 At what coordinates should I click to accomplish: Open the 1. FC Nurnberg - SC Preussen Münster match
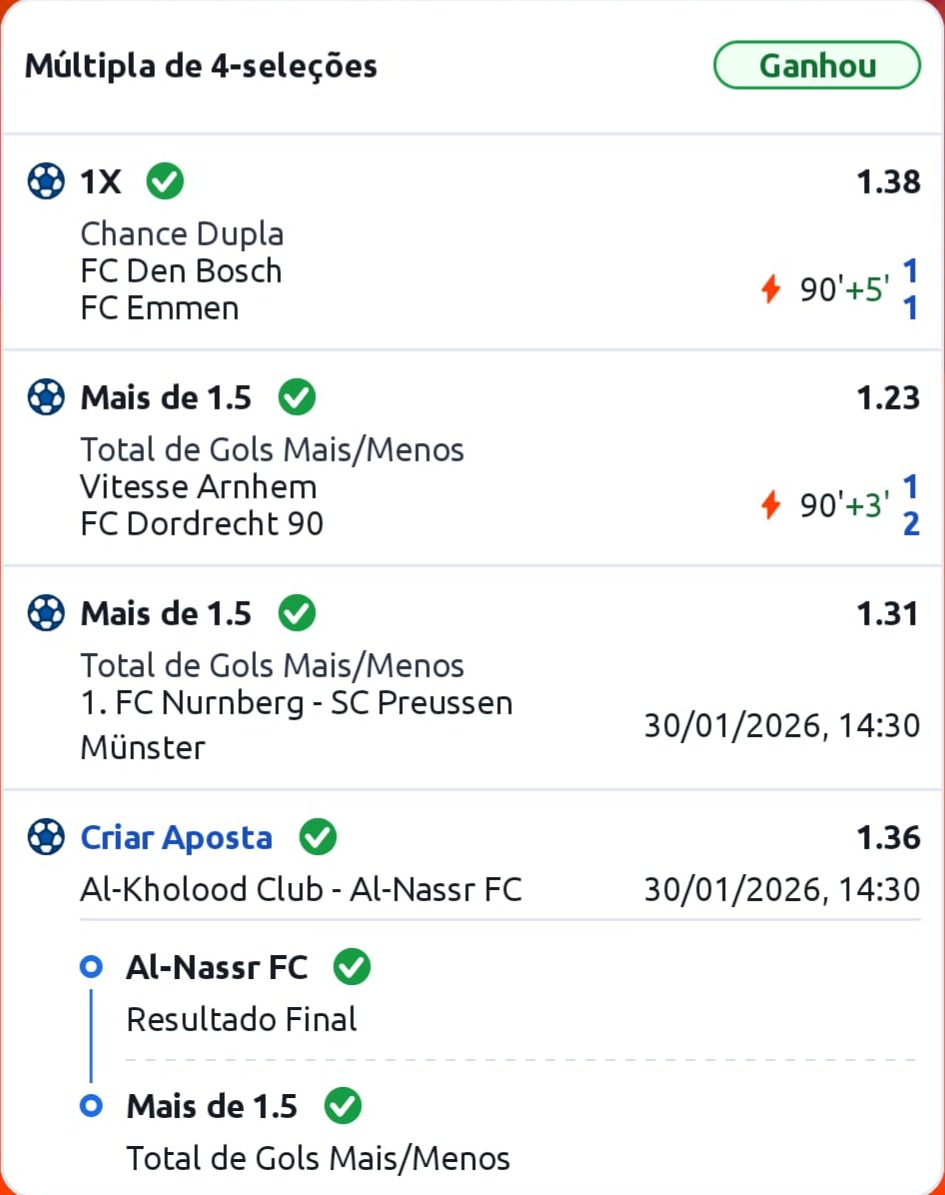pos(296,724)
